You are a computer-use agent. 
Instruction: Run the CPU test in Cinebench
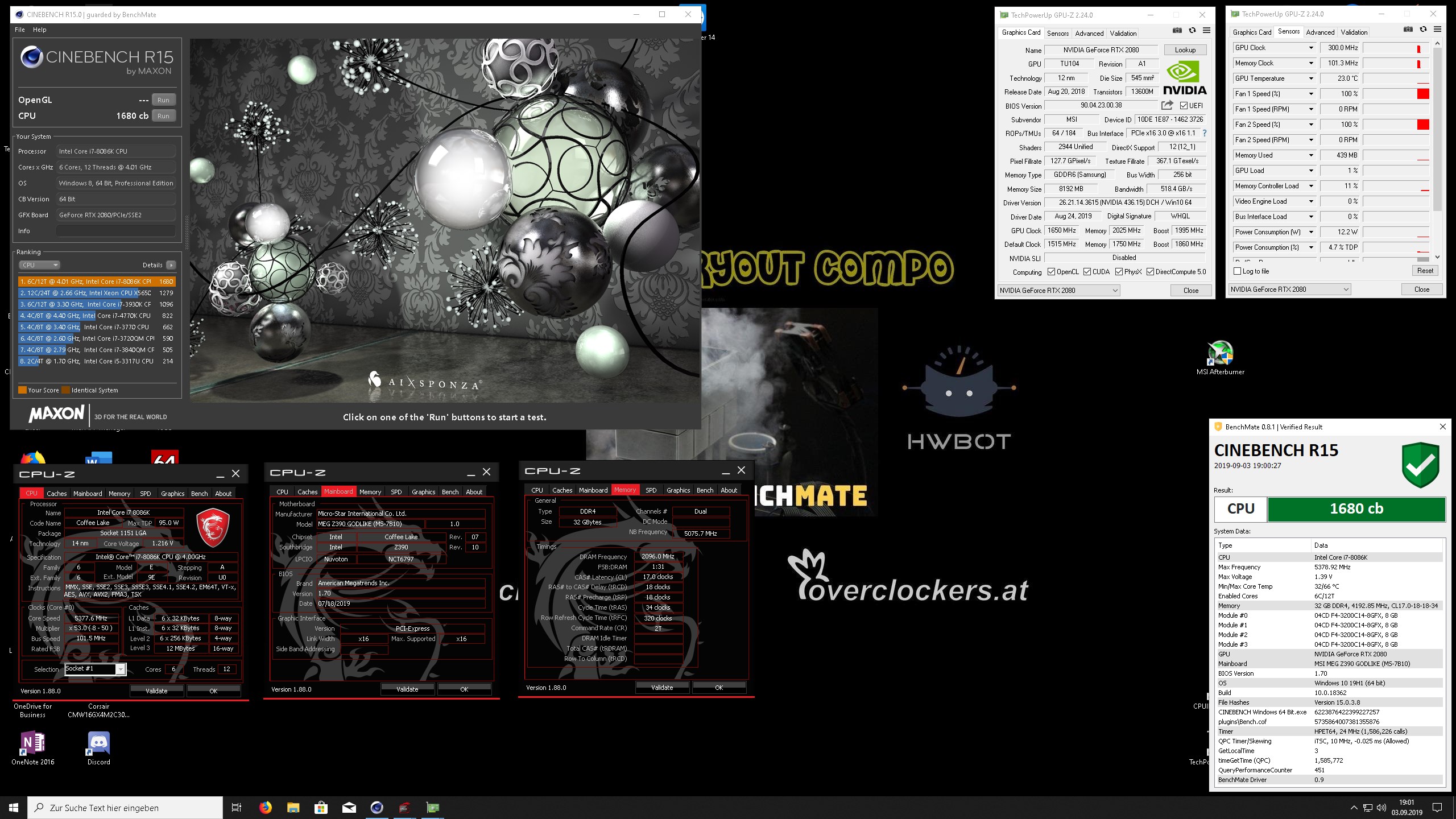click(163, 116)
